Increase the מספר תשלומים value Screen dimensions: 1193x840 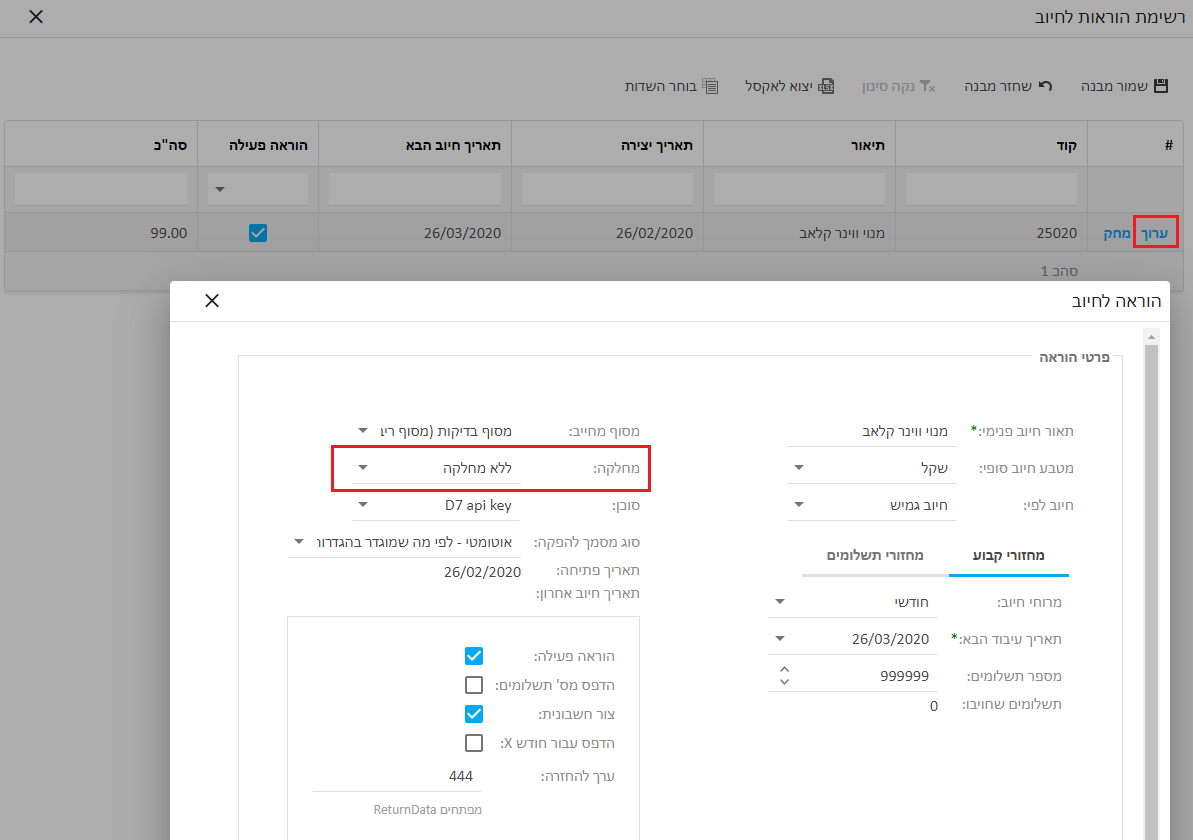coord(784,670)
